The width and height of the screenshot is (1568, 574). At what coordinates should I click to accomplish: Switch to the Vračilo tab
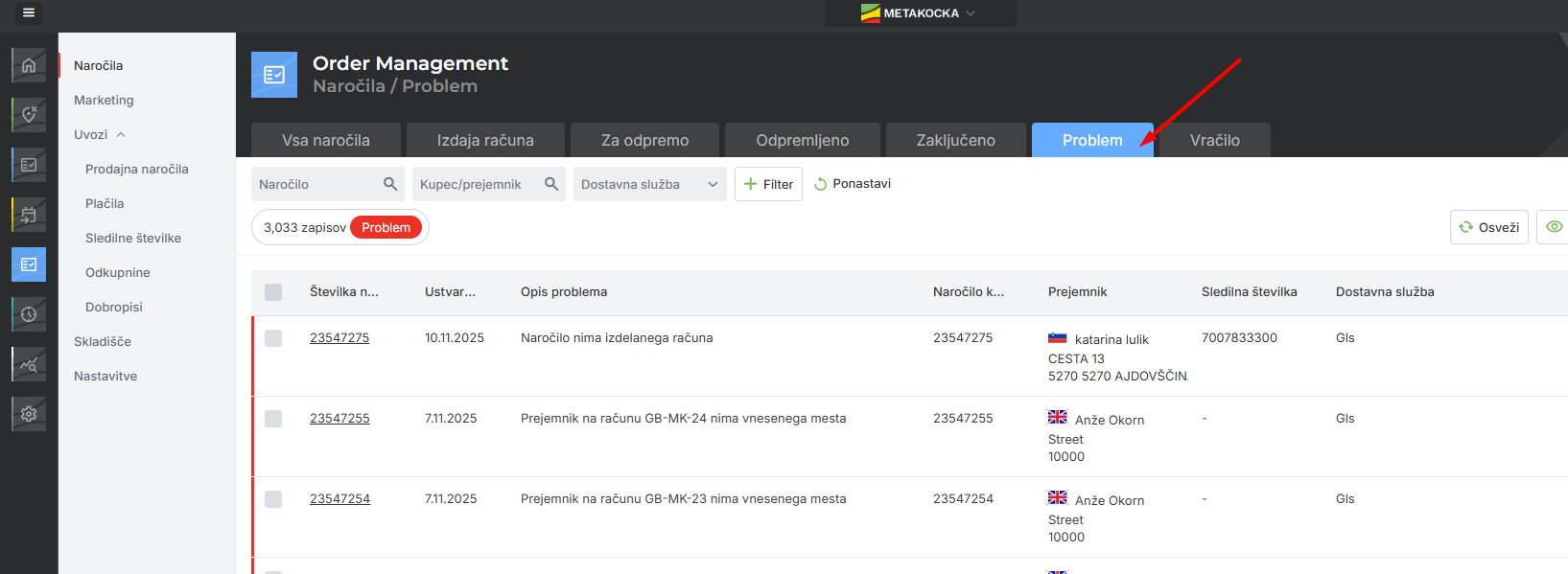[x=1215, y=140]
